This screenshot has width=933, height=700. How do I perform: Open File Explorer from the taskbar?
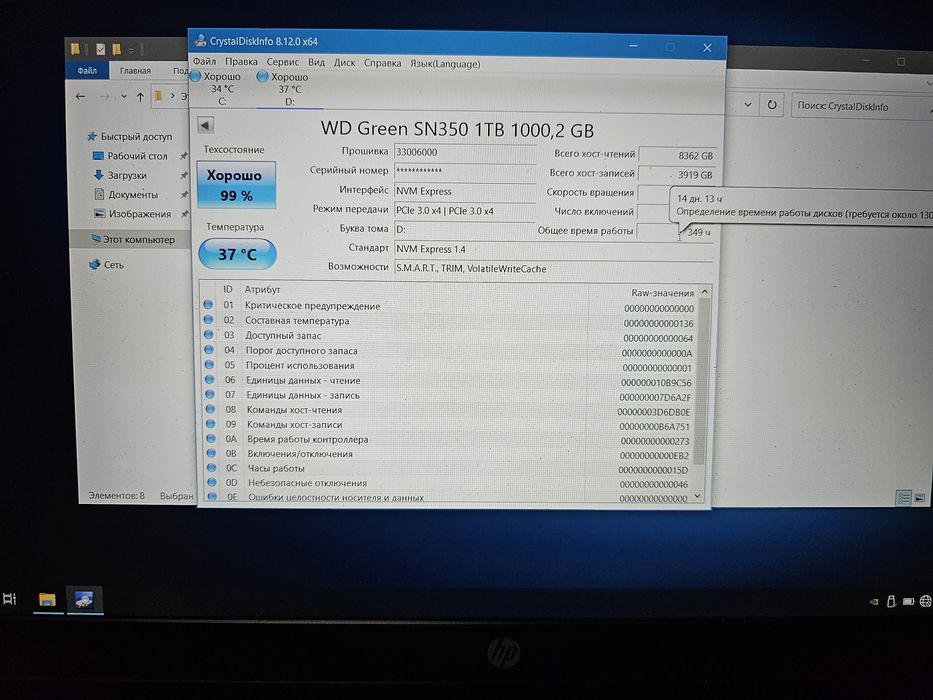pyautogui.click(x=48, y=599)
